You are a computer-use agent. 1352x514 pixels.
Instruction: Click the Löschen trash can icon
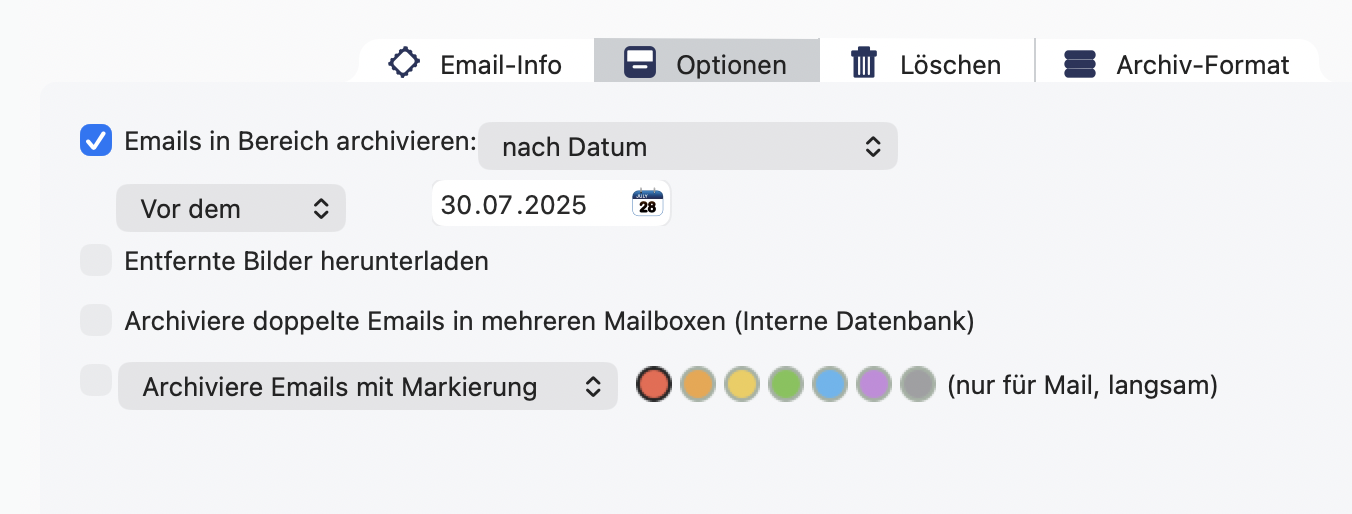coord(864,63)
